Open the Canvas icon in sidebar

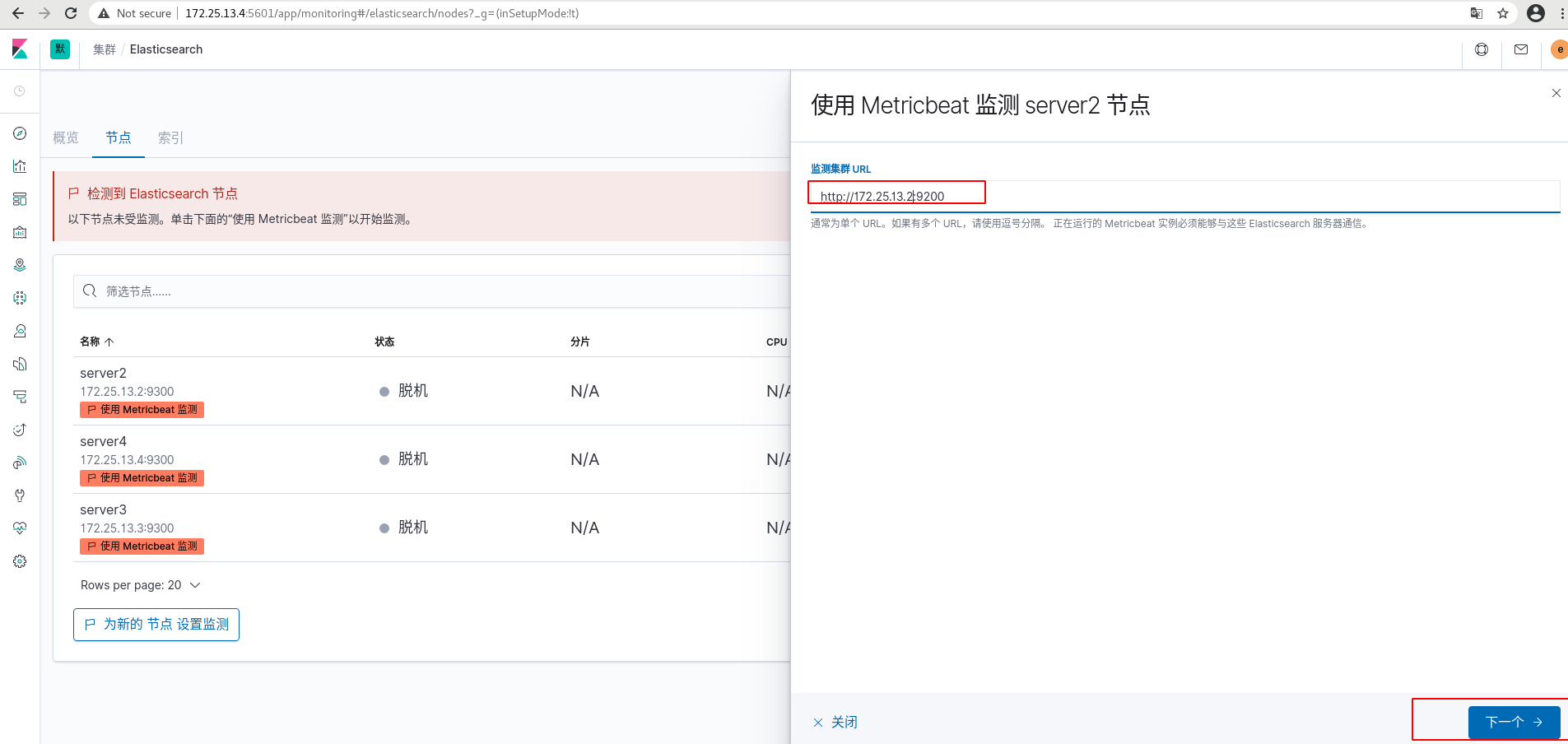[20, 232]
